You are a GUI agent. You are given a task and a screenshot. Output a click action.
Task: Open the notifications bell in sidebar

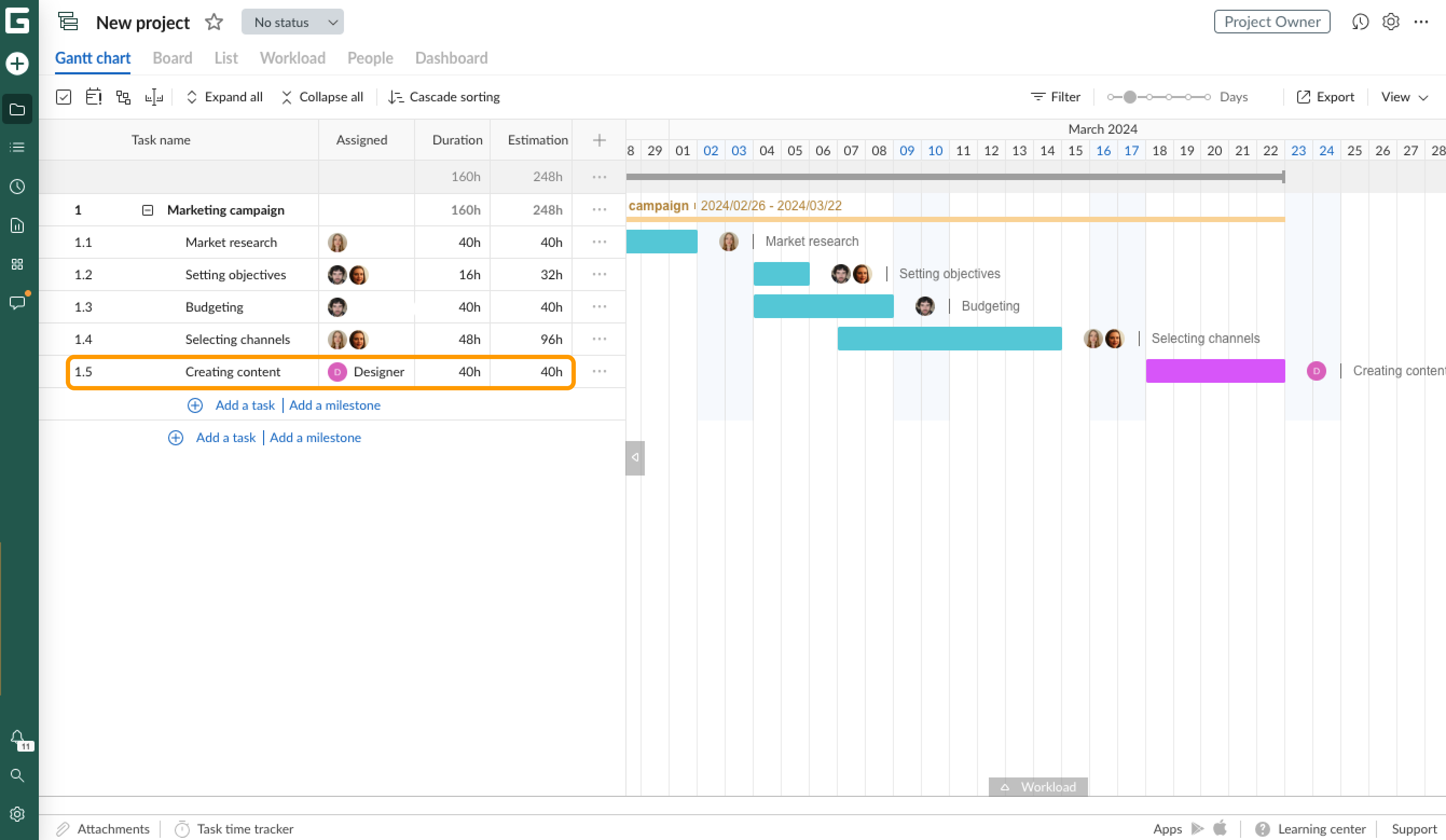click(x=17, y=736)
